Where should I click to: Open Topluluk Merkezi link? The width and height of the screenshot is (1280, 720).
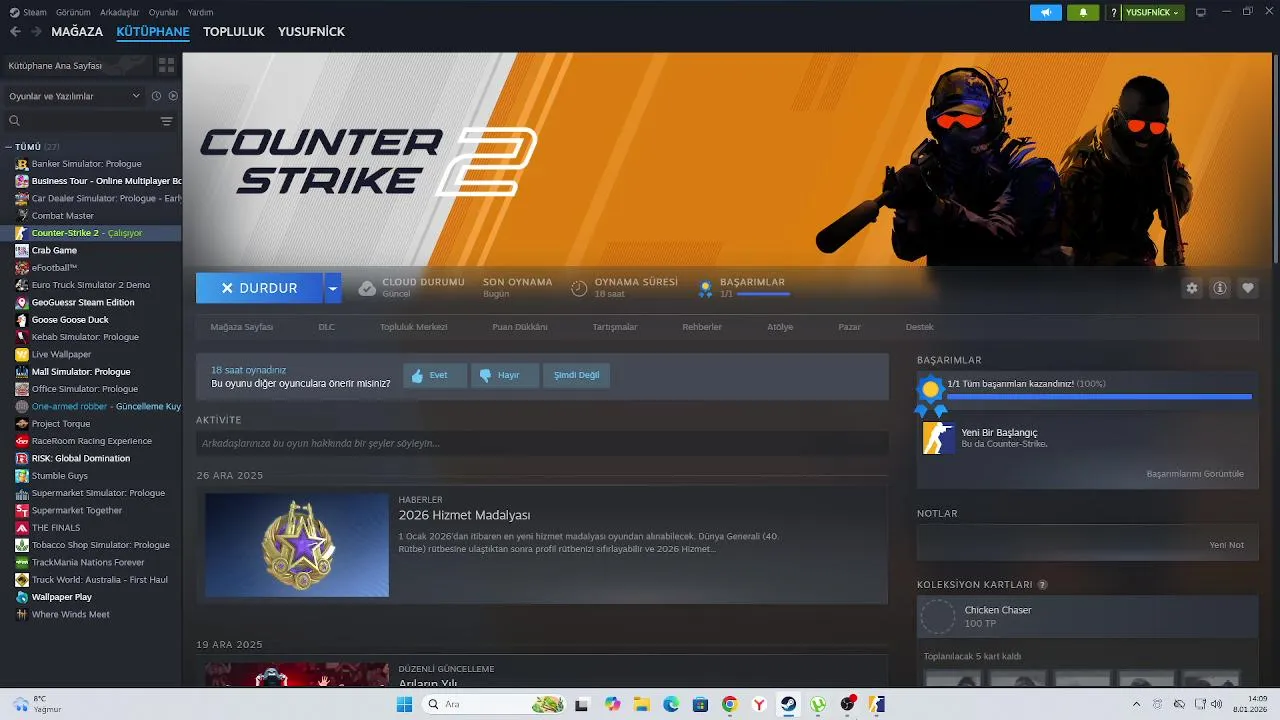click(x=413, y=327)
